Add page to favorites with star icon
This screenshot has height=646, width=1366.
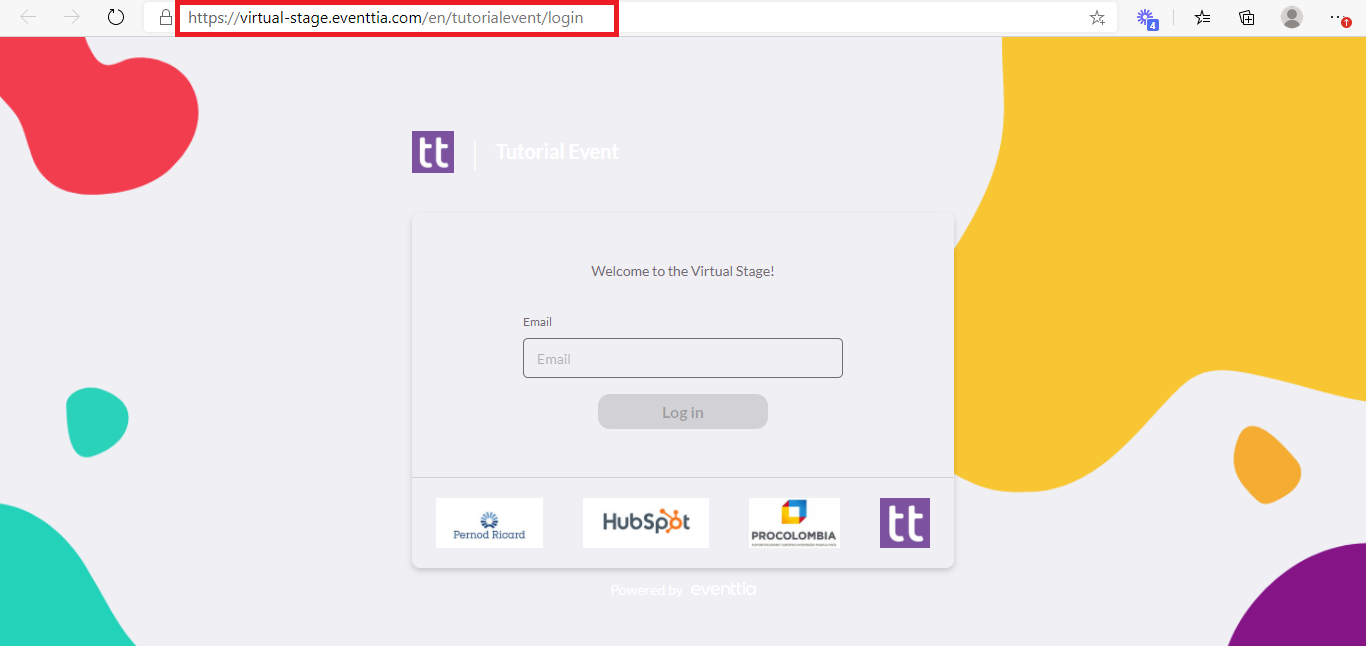(1097, 18)
